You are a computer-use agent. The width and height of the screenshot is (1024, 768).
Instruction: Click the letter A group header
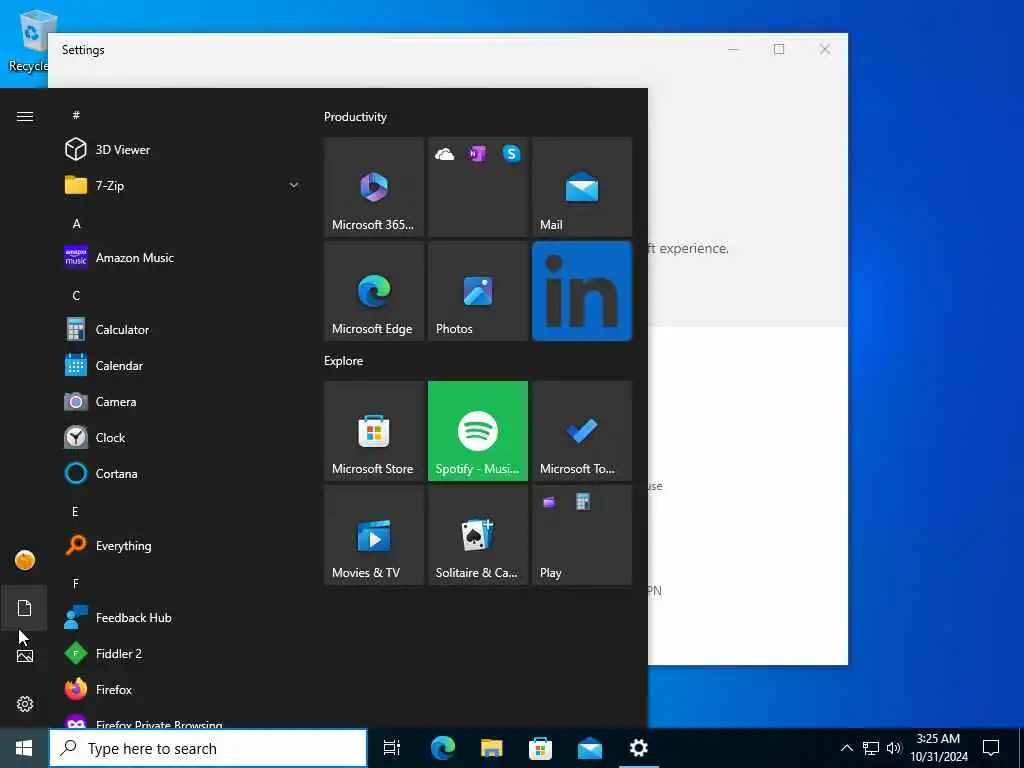pyautogui.click(x=76, y=223)
